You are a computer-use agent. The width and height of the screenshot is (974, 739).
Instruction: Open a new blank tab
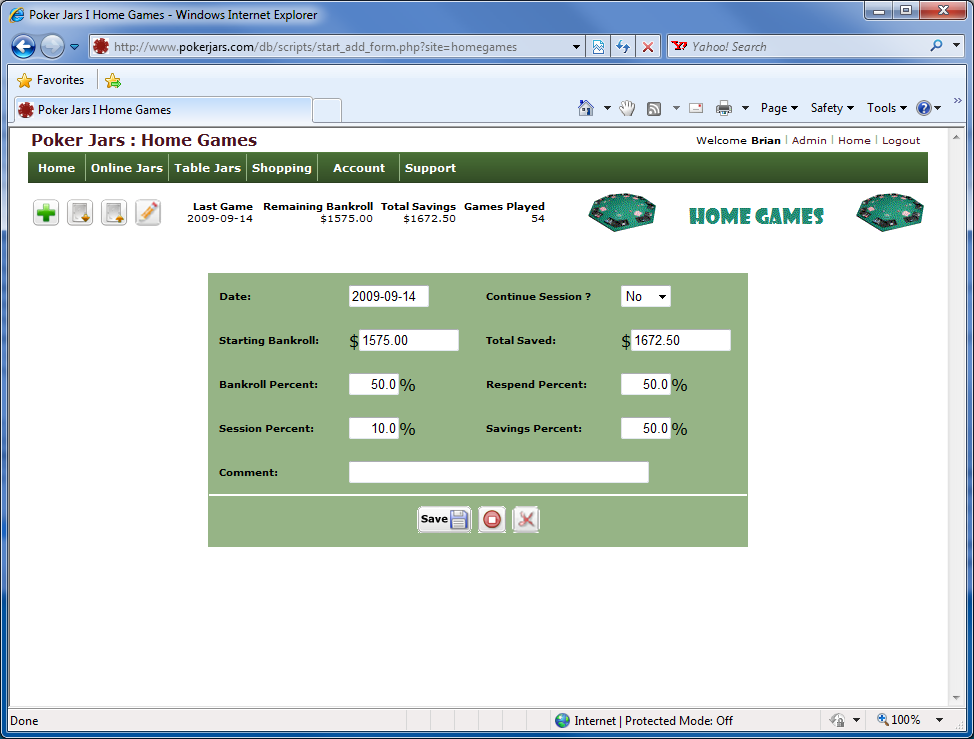327,111
